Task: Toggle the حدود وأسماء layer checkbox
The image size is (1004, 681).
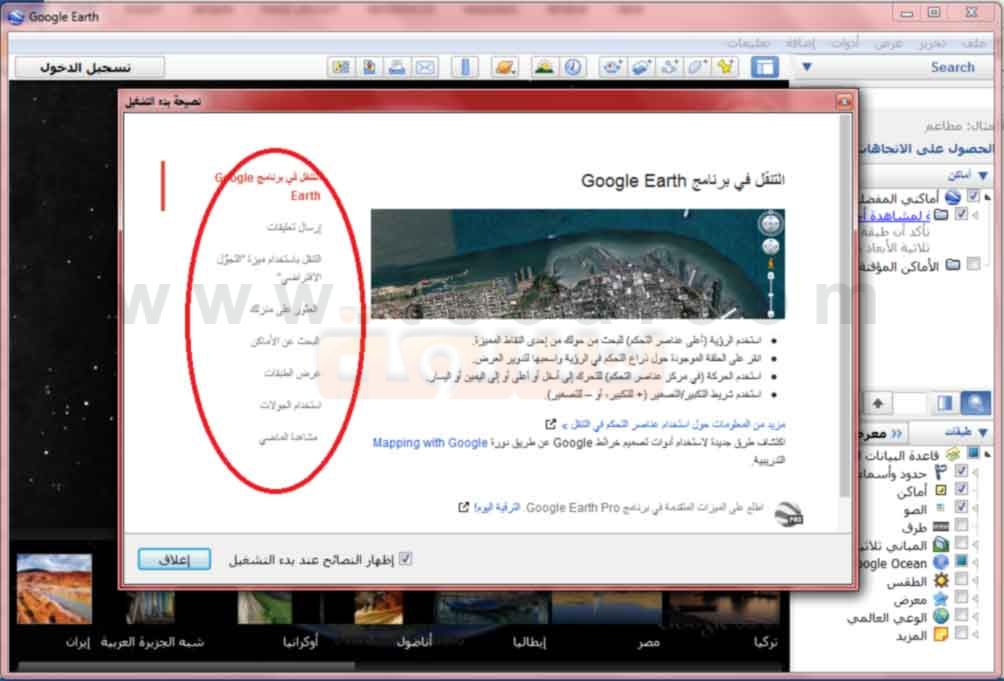Action: [x=961, y=471]
